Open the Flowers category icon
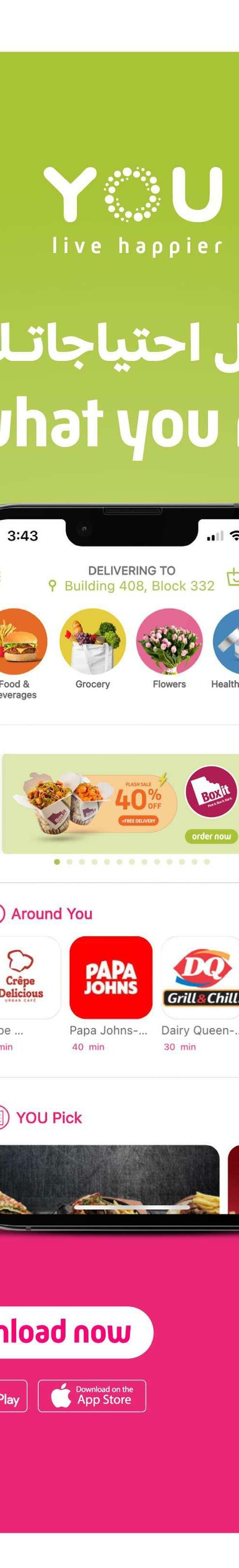 [169, 641]
